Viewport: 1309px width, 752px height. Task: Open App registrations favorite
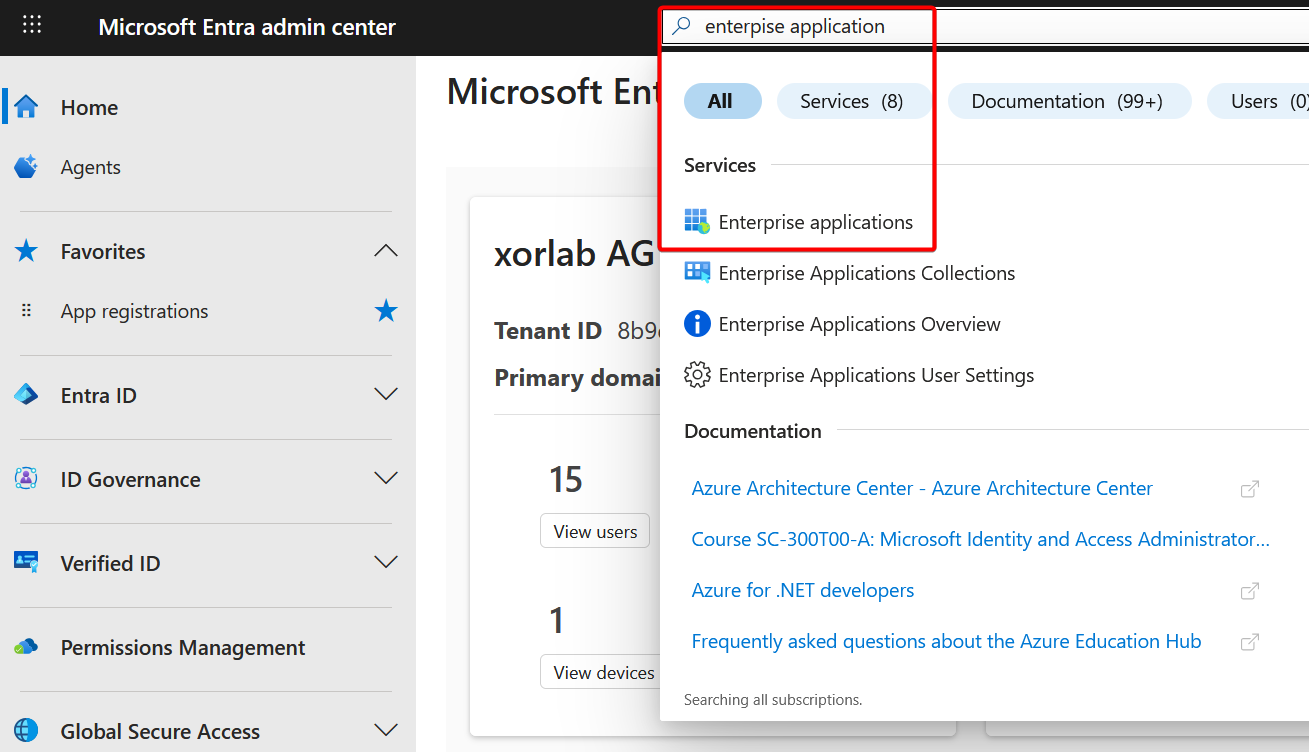tap(134, 311)
